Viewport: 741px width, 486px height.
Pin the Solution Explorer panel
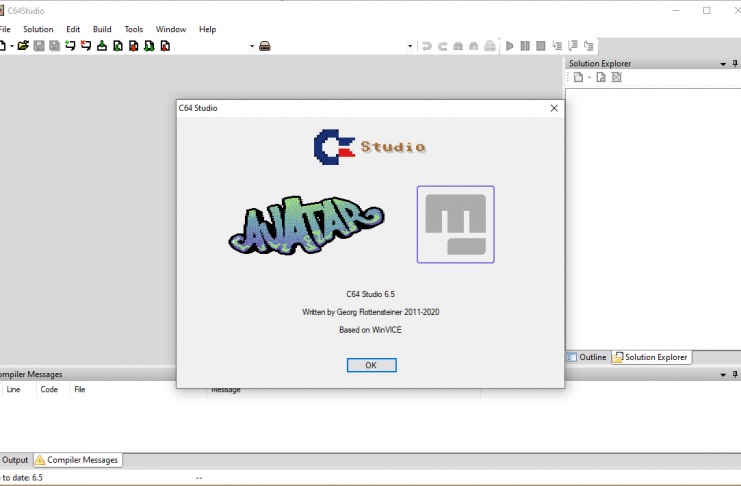[x=735, y=63]
